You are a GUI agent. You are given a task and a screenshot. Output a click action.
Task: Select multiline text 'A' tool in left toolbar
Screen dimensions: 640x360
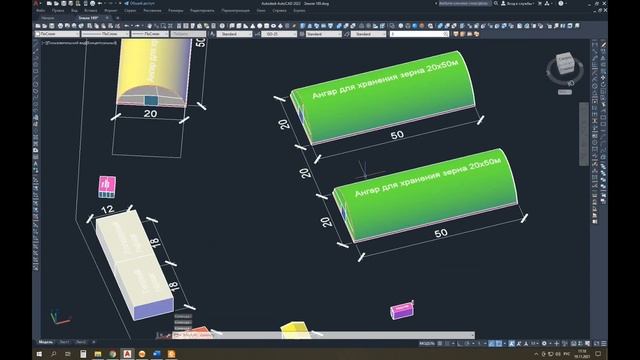(x=36, y=164)
